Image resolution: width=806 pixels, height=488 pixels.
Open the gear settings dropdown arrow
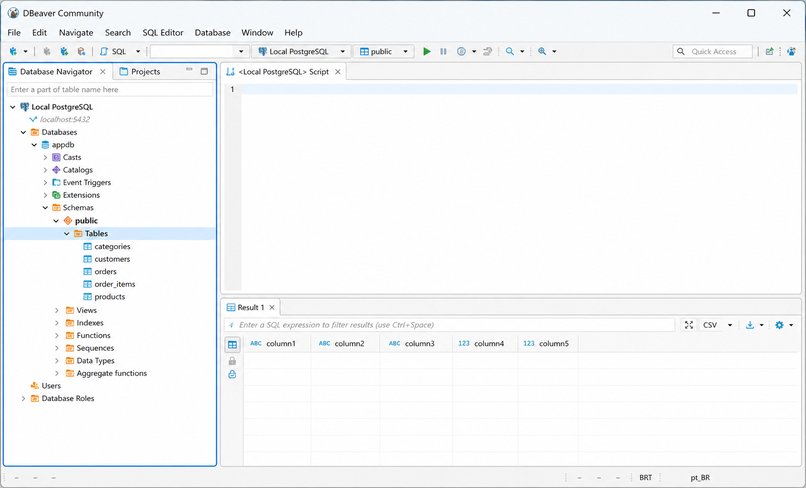click(791, 325)
